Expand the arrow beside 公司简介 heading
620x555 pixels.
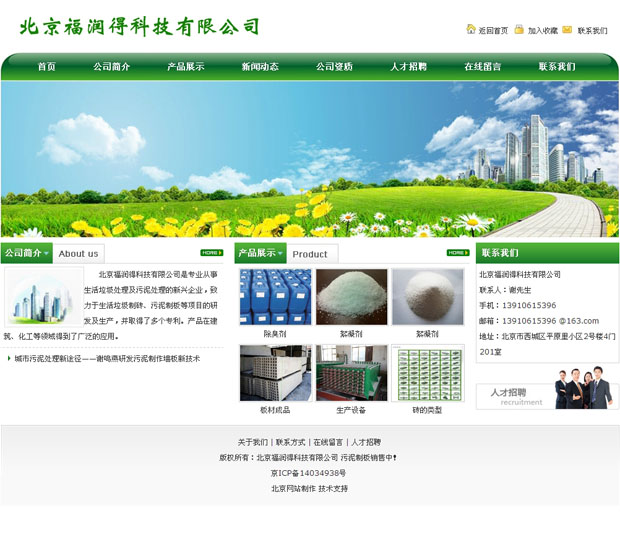[x=46, y=254]
